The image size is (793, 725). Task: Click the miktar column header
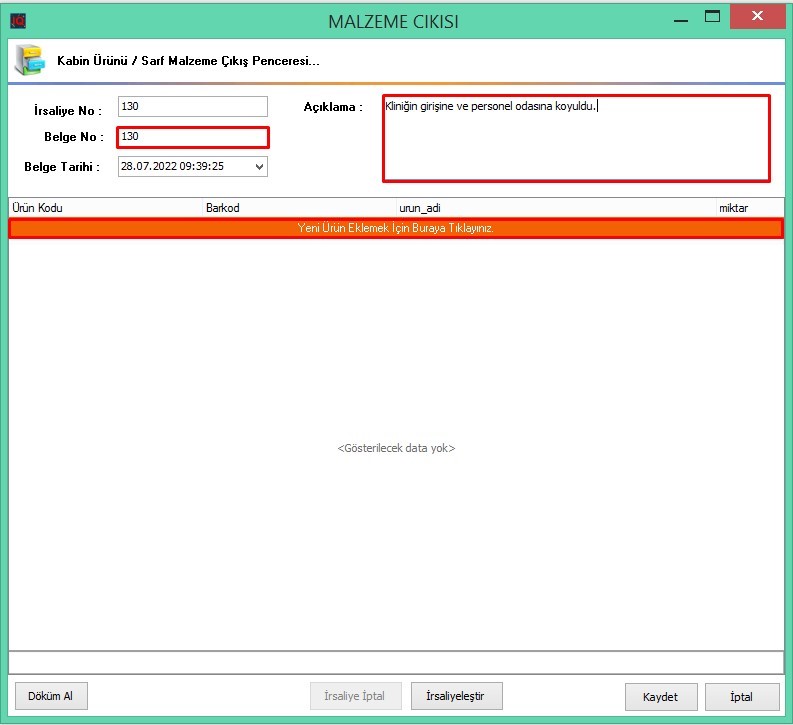733,208
